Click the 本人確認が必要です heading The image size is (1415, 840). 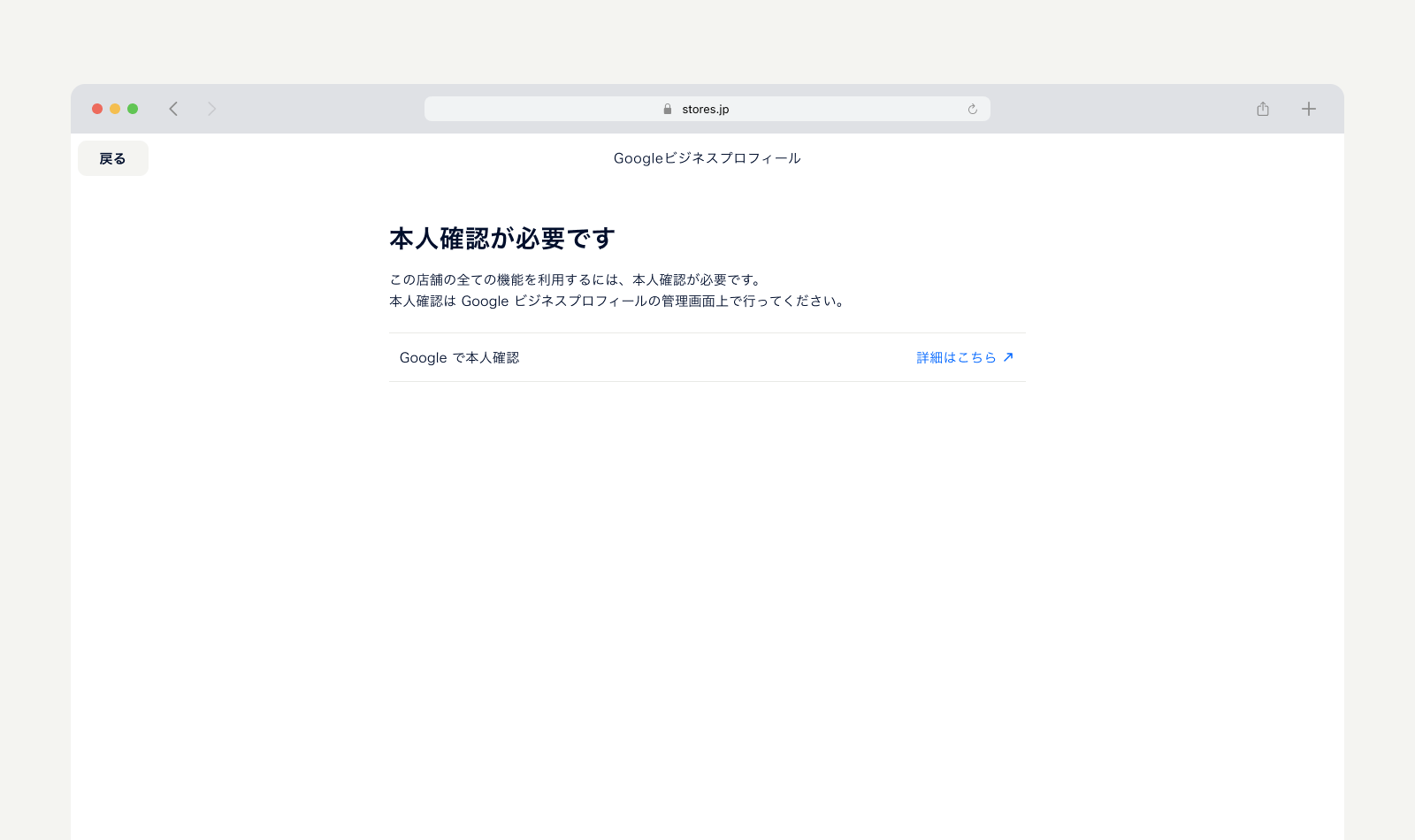(501, 238)
